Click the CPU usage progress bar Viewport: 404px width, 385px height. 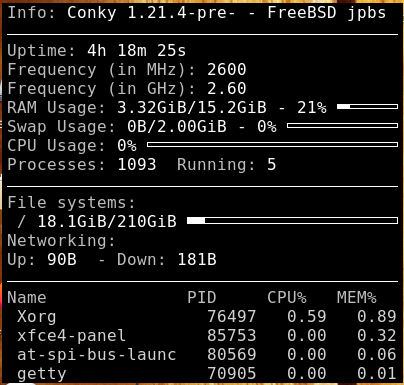click(x=272, y=145)
